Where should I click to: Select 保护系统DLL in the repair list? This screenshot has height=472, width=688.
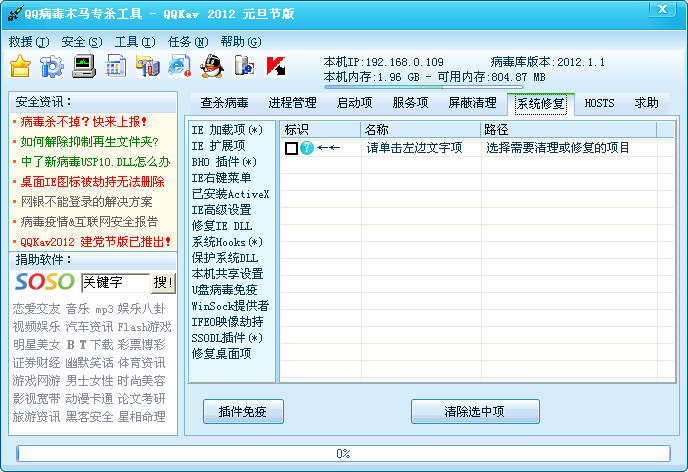tap(225, 258)
